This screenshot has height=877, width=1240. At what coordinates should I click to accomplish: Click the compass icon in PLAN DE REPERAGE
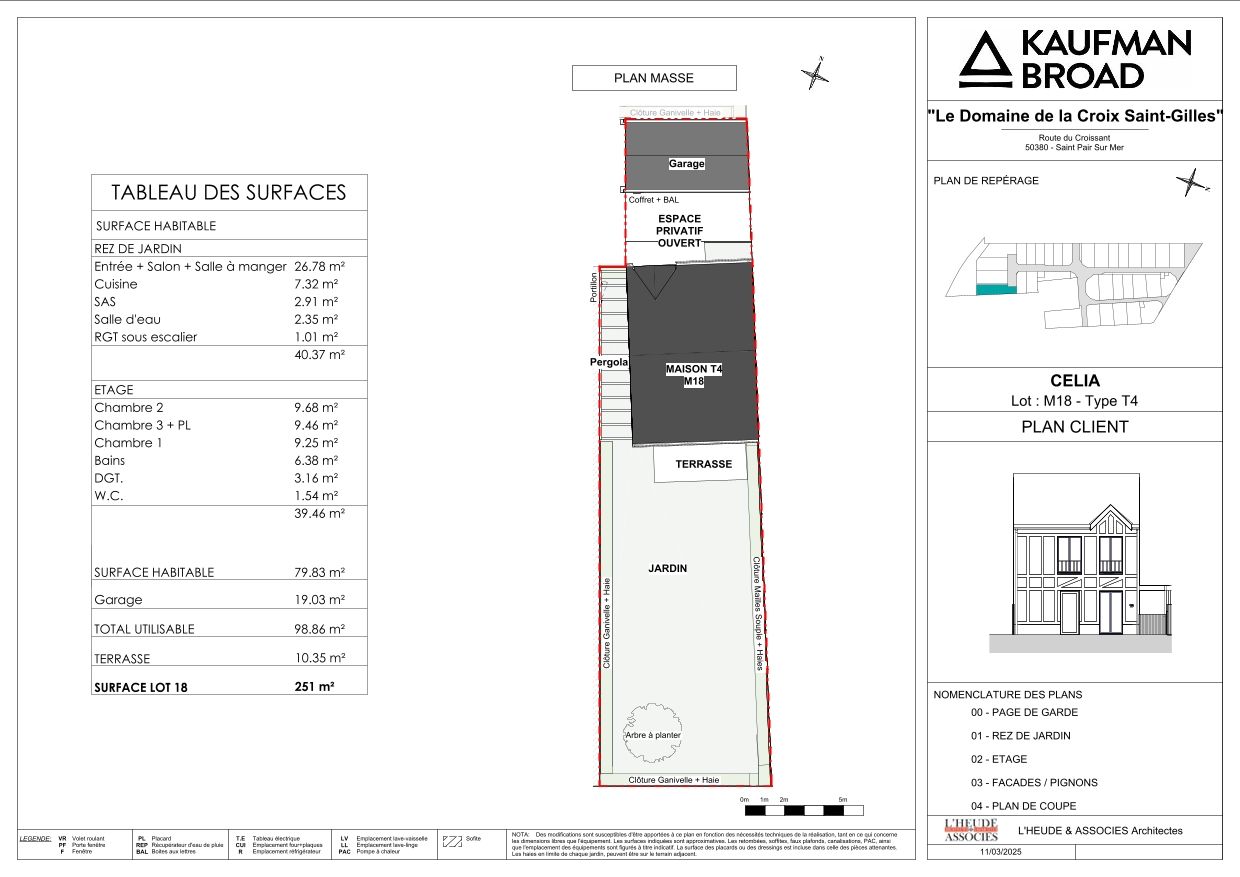point(1190,183)
